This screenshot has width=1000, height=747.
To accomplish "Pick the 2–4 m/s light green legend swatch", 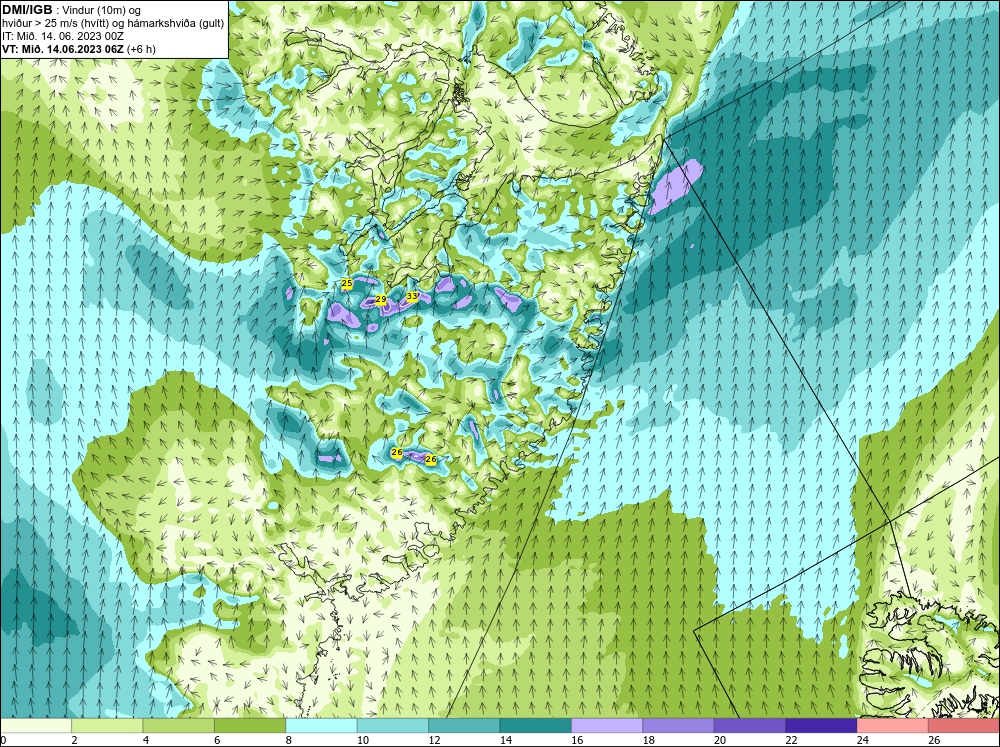I will [x=107, y=726].
